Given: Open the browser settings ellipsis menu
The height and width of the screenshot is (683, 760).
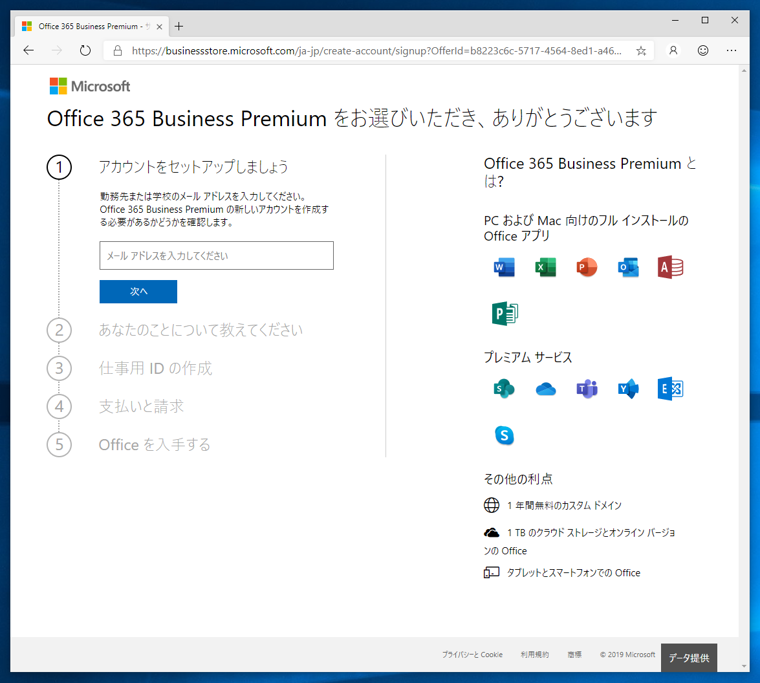Looking at the screenshot, I should [x=731, y=50].
